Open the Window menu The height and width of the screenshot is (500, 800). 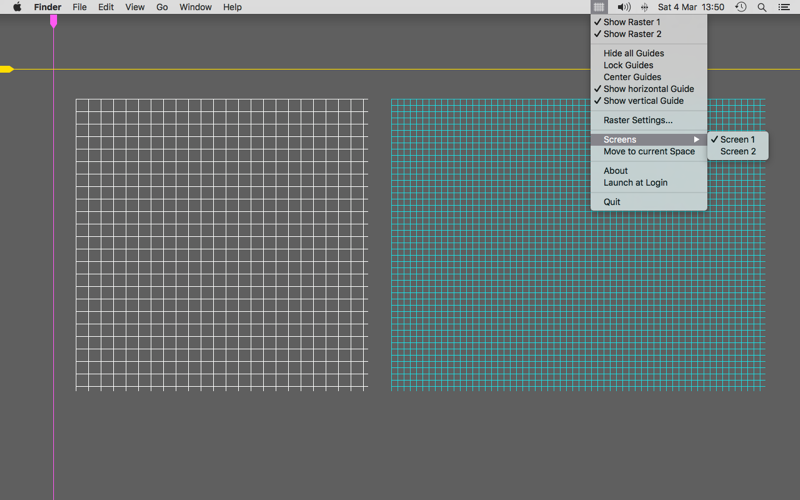195,7
